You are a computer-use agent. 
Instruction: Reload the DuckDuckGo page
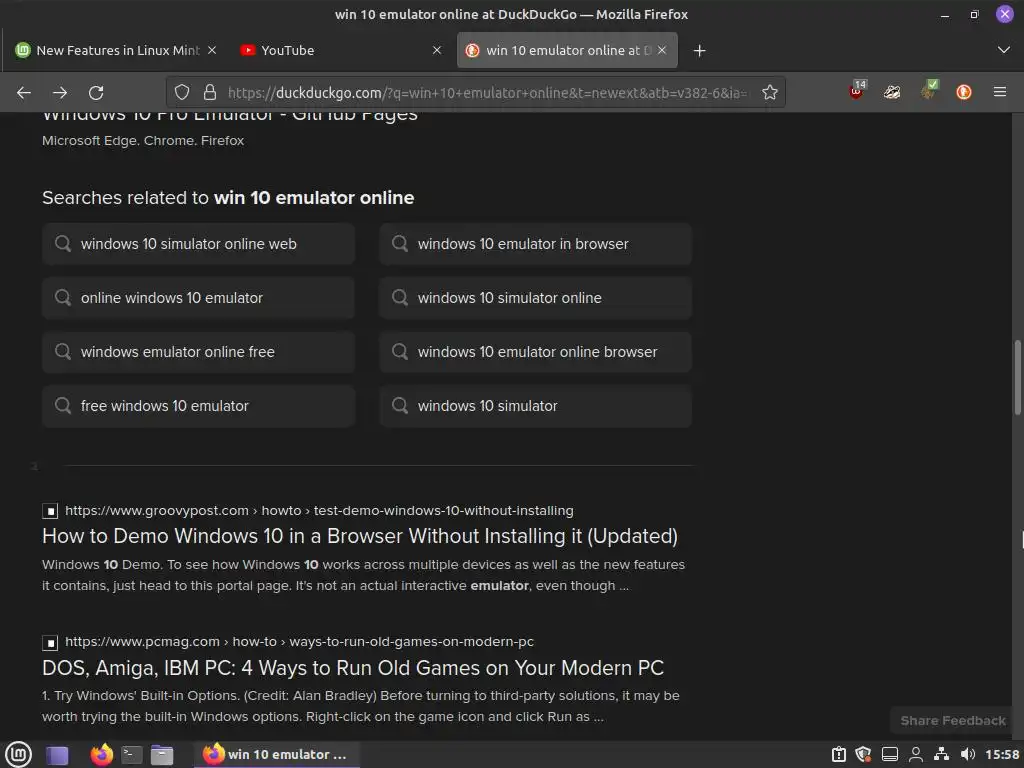tap(96, 93)
